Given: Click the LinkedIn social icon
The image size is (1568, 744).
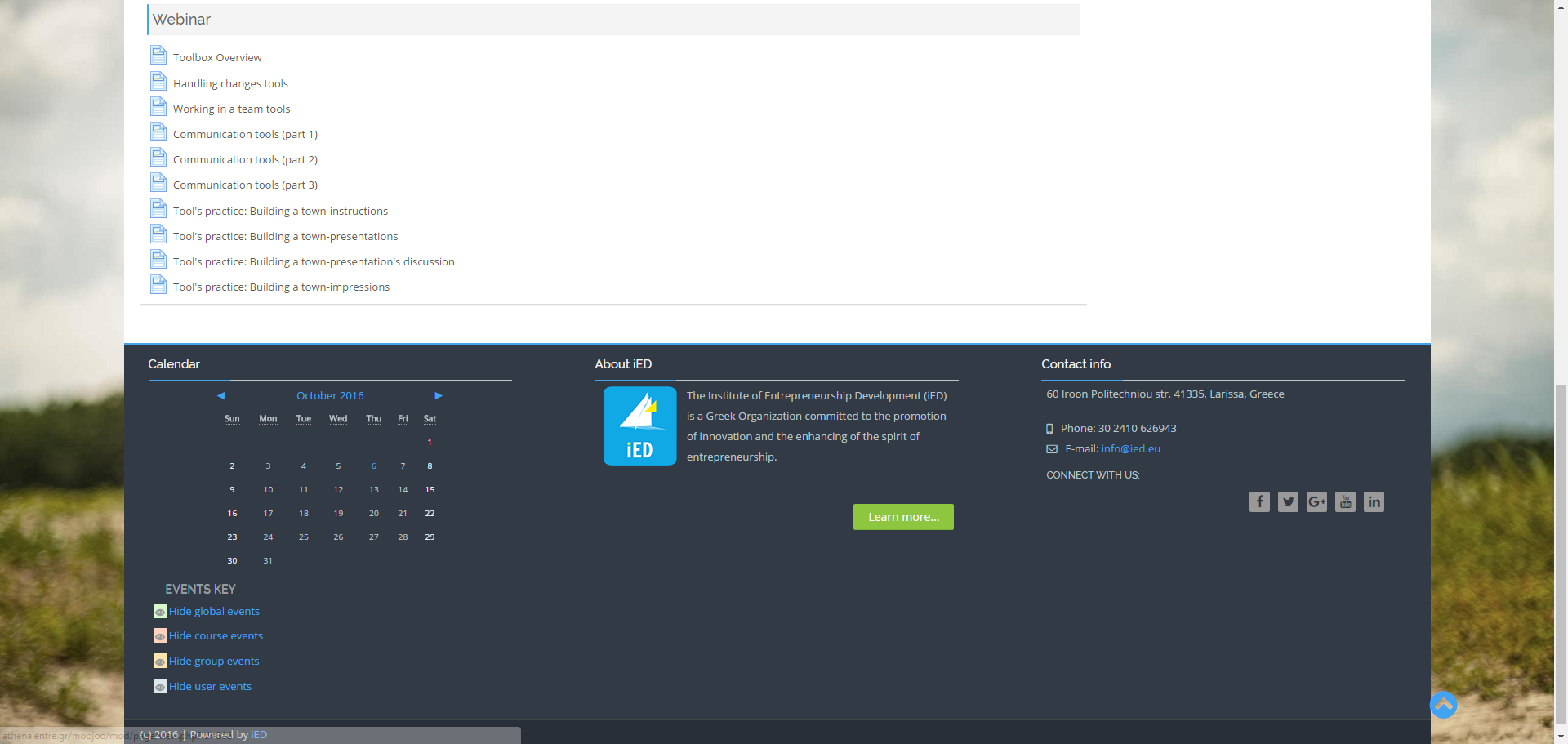Looking at the screenshot, I should [1374, 501].
